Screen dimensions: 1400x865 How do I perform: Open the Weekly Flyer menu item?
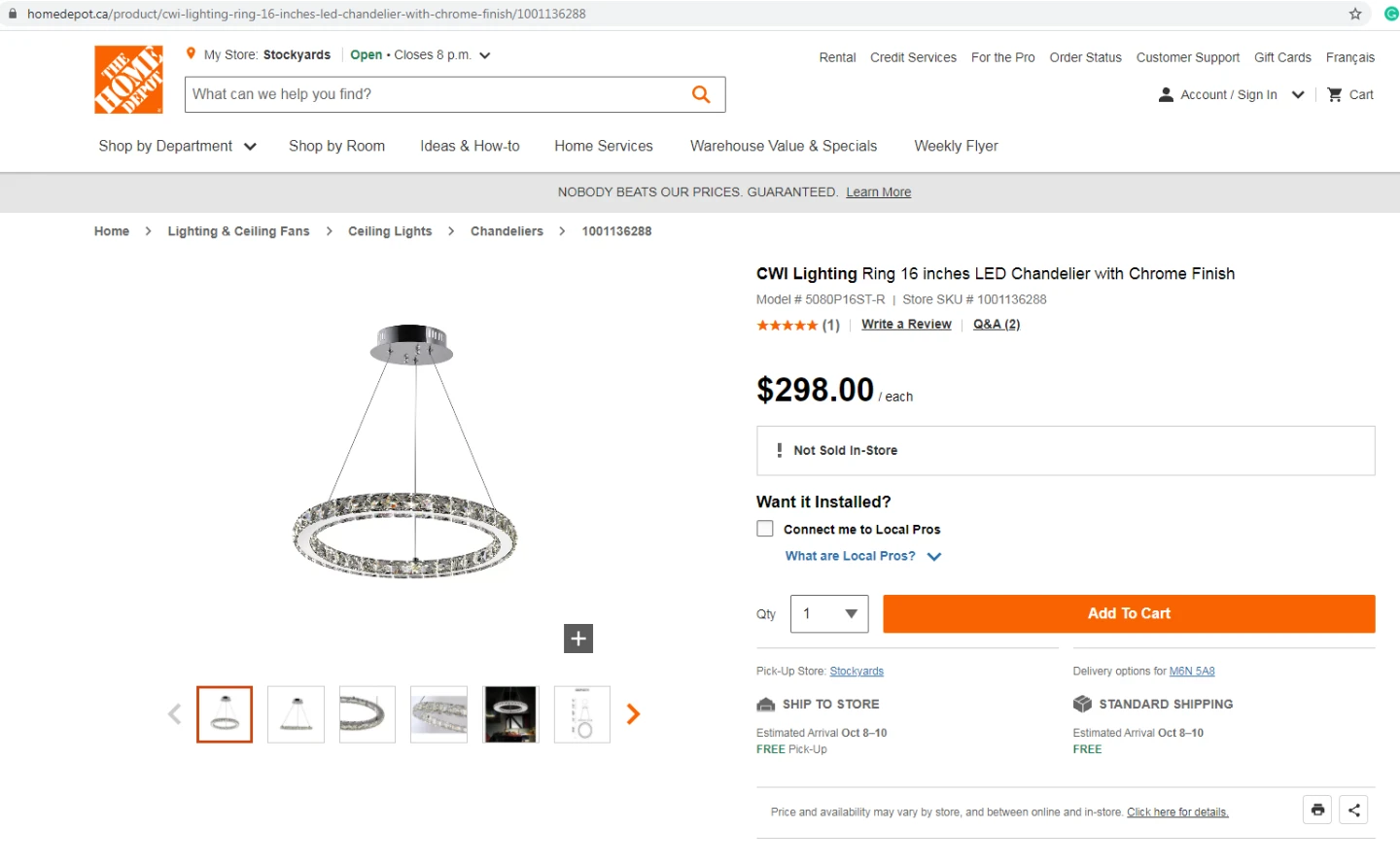pyautogui.click(x=956, y=146)
